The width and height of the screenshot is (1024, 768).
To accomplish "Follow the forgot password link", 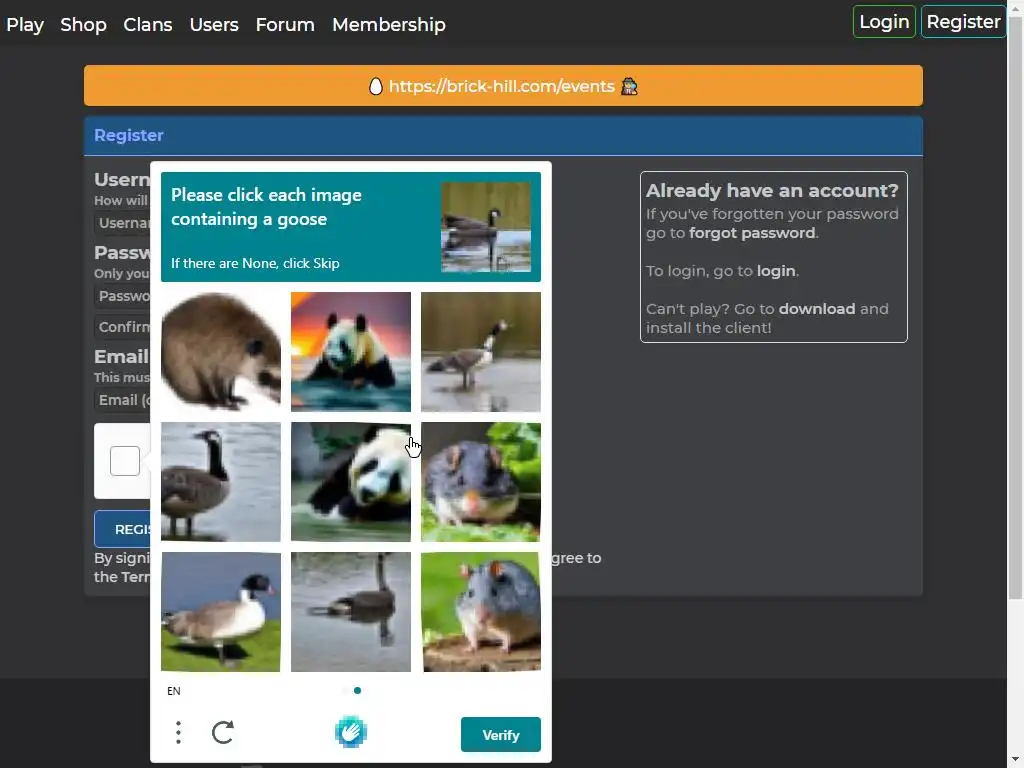I will click(752, 233).
